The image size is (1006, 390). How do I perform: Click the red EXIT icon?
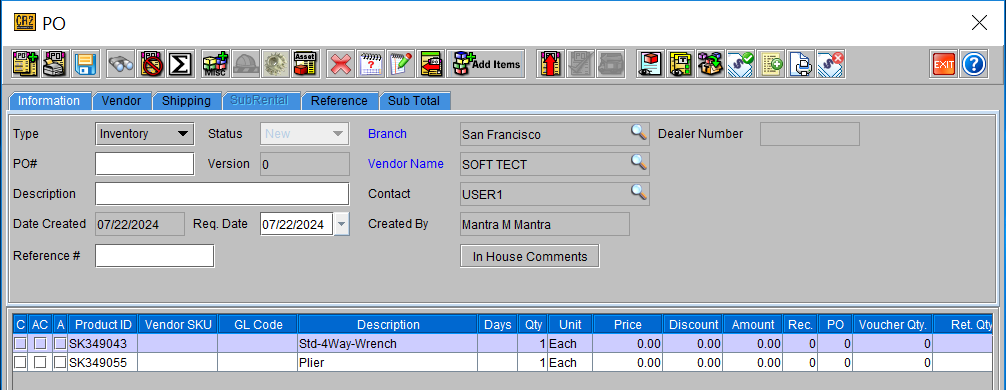(x=943, y=64)
